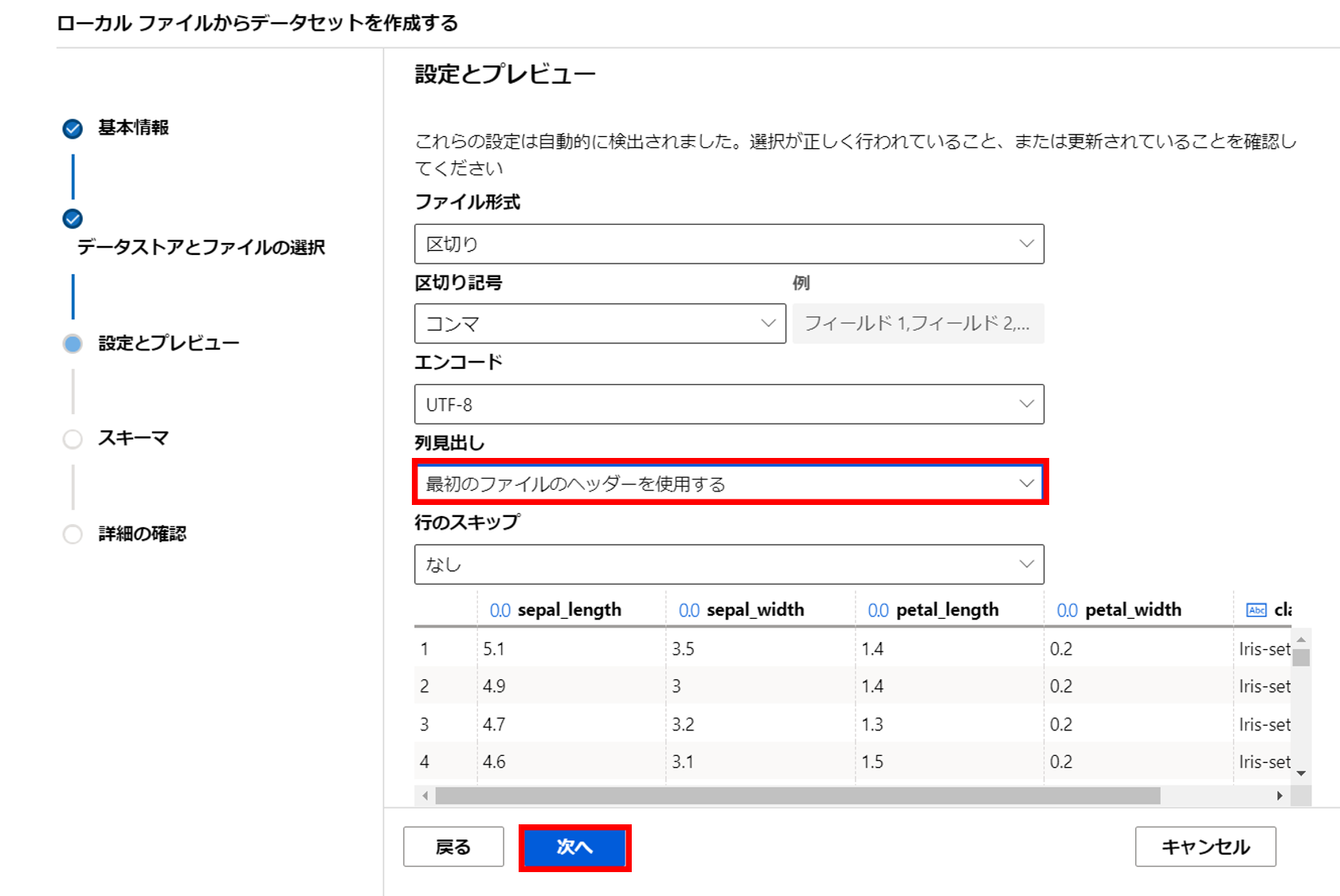Image resolution: width=1340 pixels, height=896 pixels.
Task: Click decimal type icon beside sepal_length
Action: [x=500, y=610]
